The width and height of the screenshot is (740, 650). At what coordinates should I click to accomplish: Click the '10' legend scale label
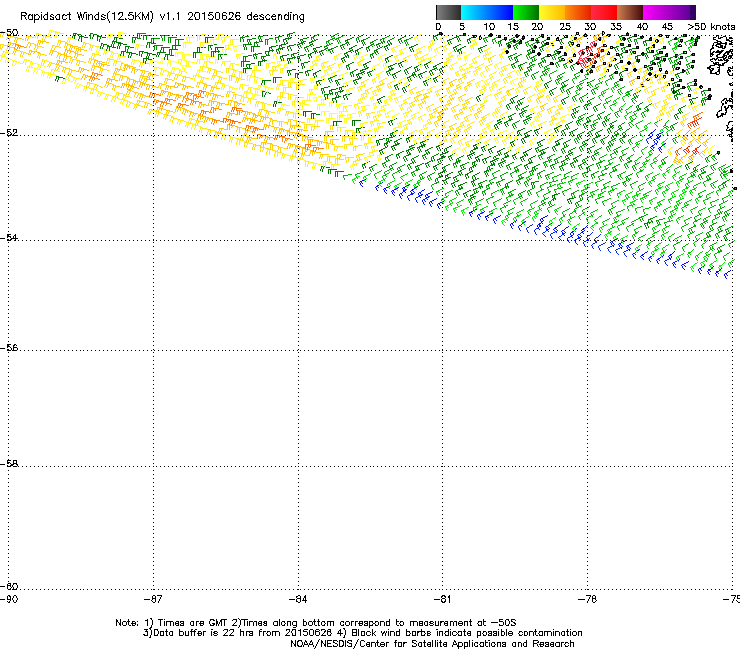(489, 27)
